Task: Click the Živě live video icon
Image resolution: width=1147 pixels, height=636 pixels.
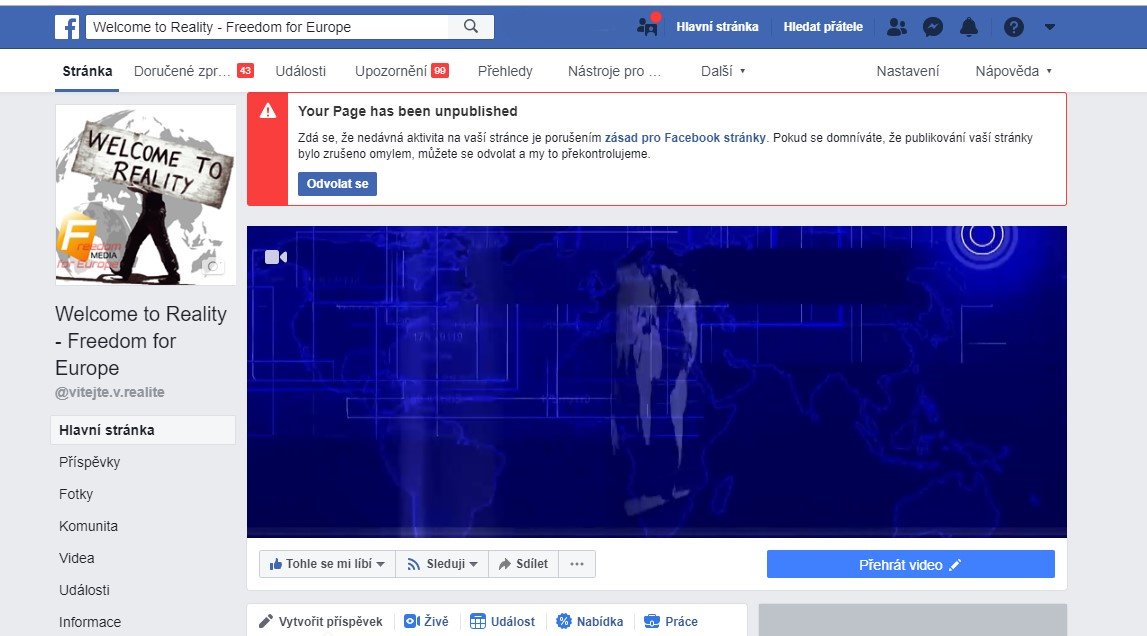Action: pyautogui.click(x=411, y=621)
